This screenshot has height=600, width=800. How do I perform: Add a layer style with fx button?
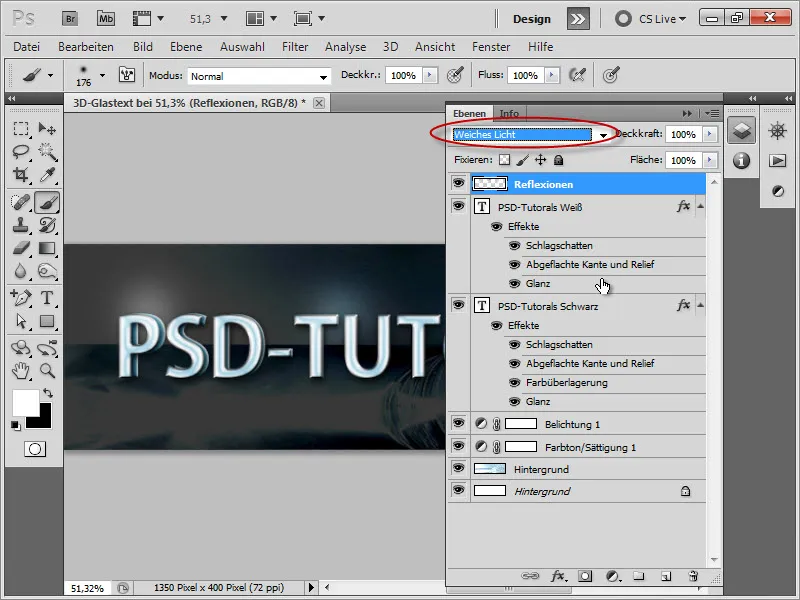pyautogui.click(x=558, y=576)
